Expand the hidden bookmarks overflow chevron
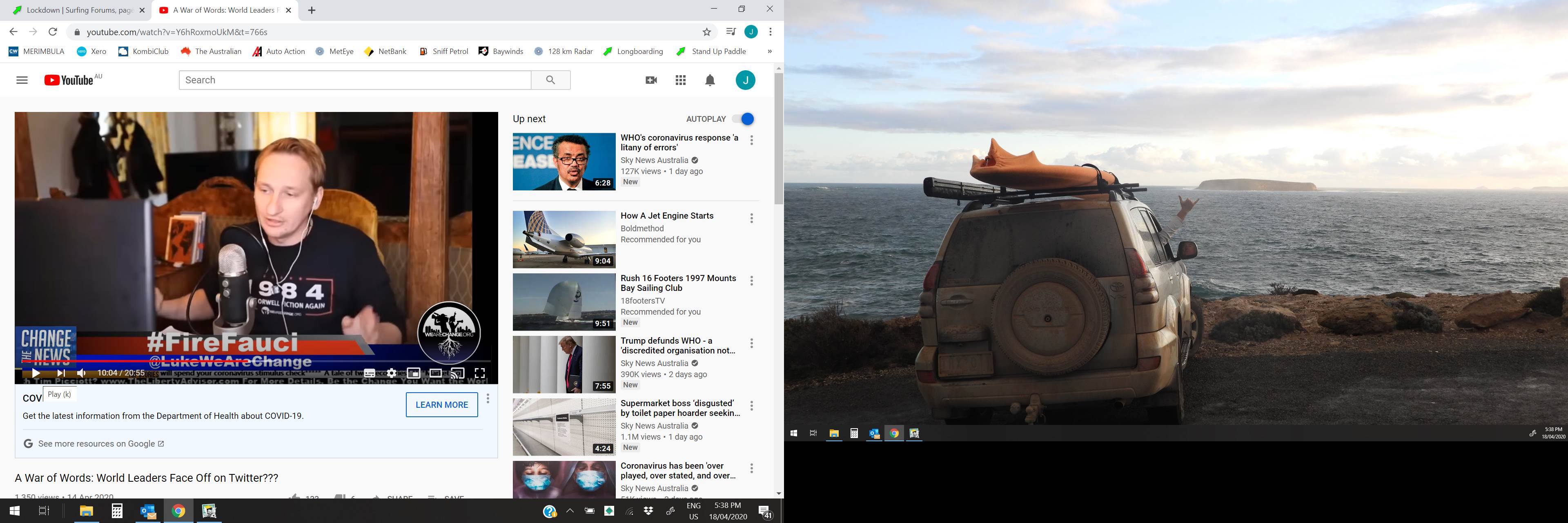The image size is (1568, 523). point(769,51)
